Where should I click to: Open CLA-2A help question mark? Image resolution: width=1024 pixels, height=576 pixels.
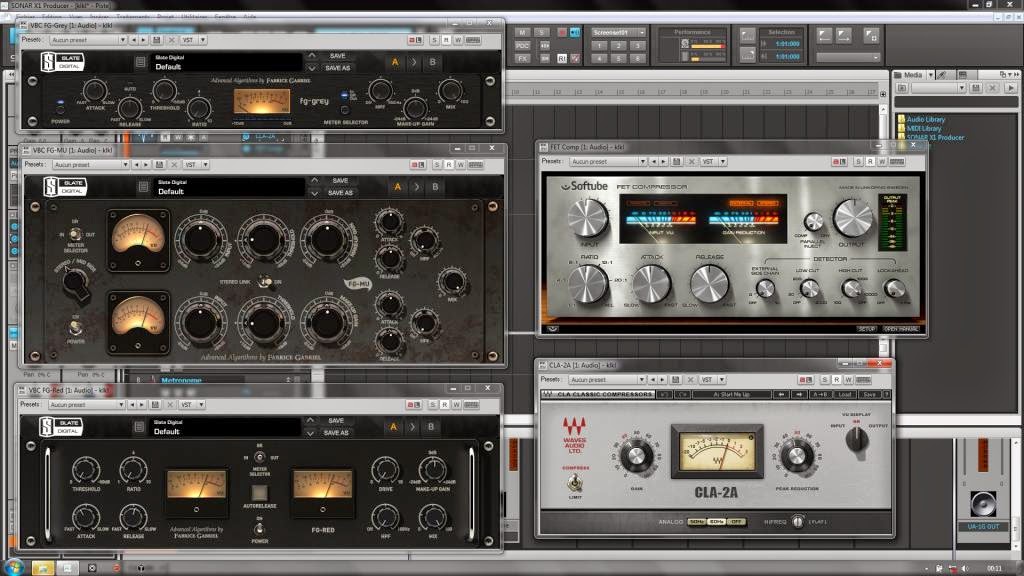pyautogui.click(x=886, y=394)
